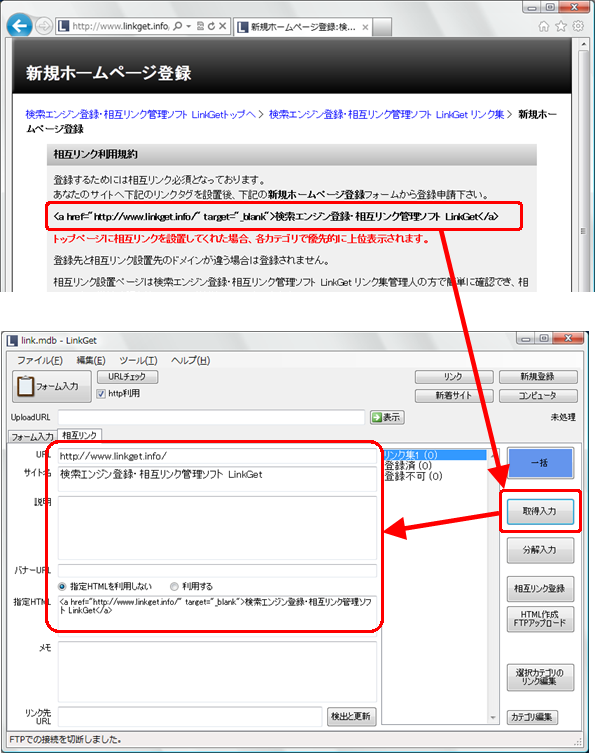Click the address bar URL field
Image resolution: width=595 pixels, height=753 pixels.
(x=120, y=26)
